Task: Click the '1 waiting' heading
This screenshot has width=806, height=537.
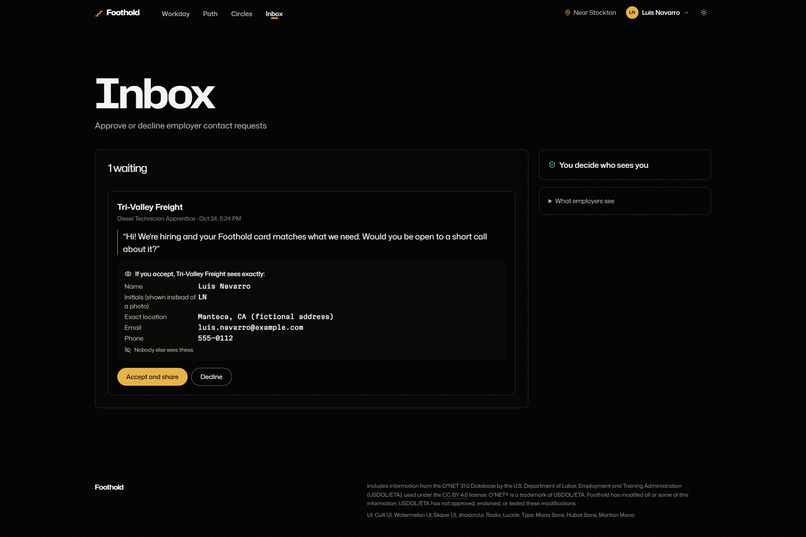Action: [127, 169]
